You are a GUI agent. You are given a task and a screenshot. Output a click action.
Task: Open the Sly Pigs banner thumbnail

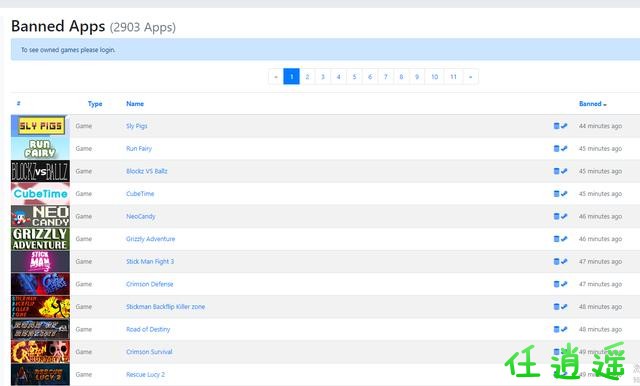40,126
